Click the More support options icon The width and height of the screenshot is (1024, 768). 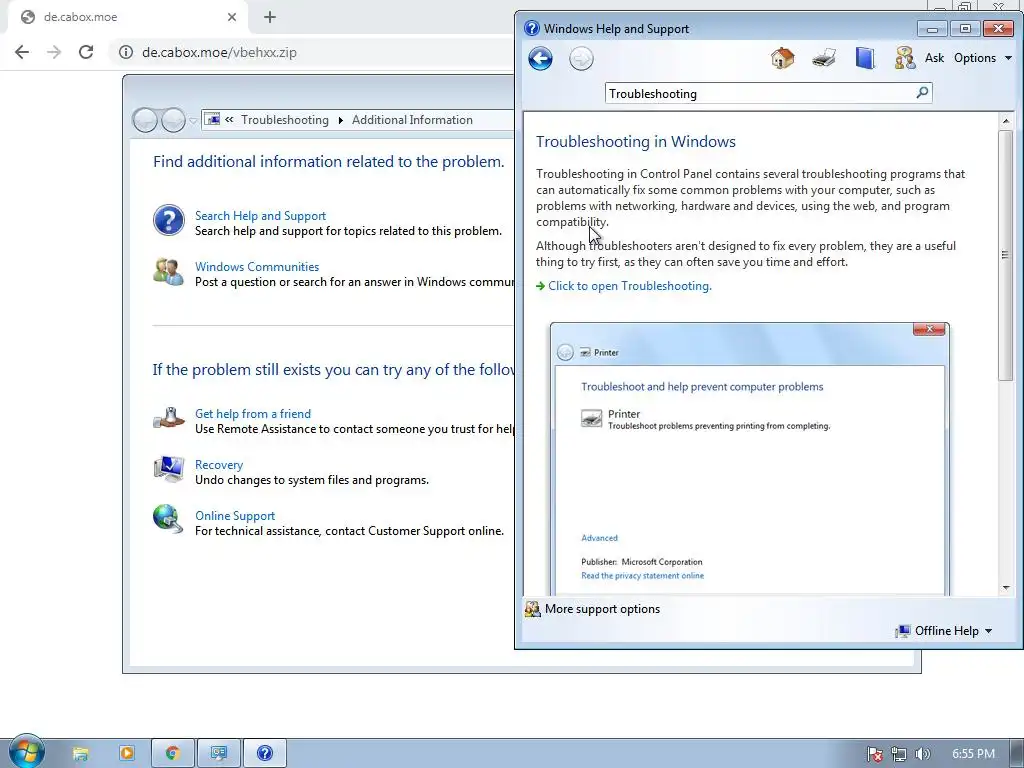tap(532, 609)
